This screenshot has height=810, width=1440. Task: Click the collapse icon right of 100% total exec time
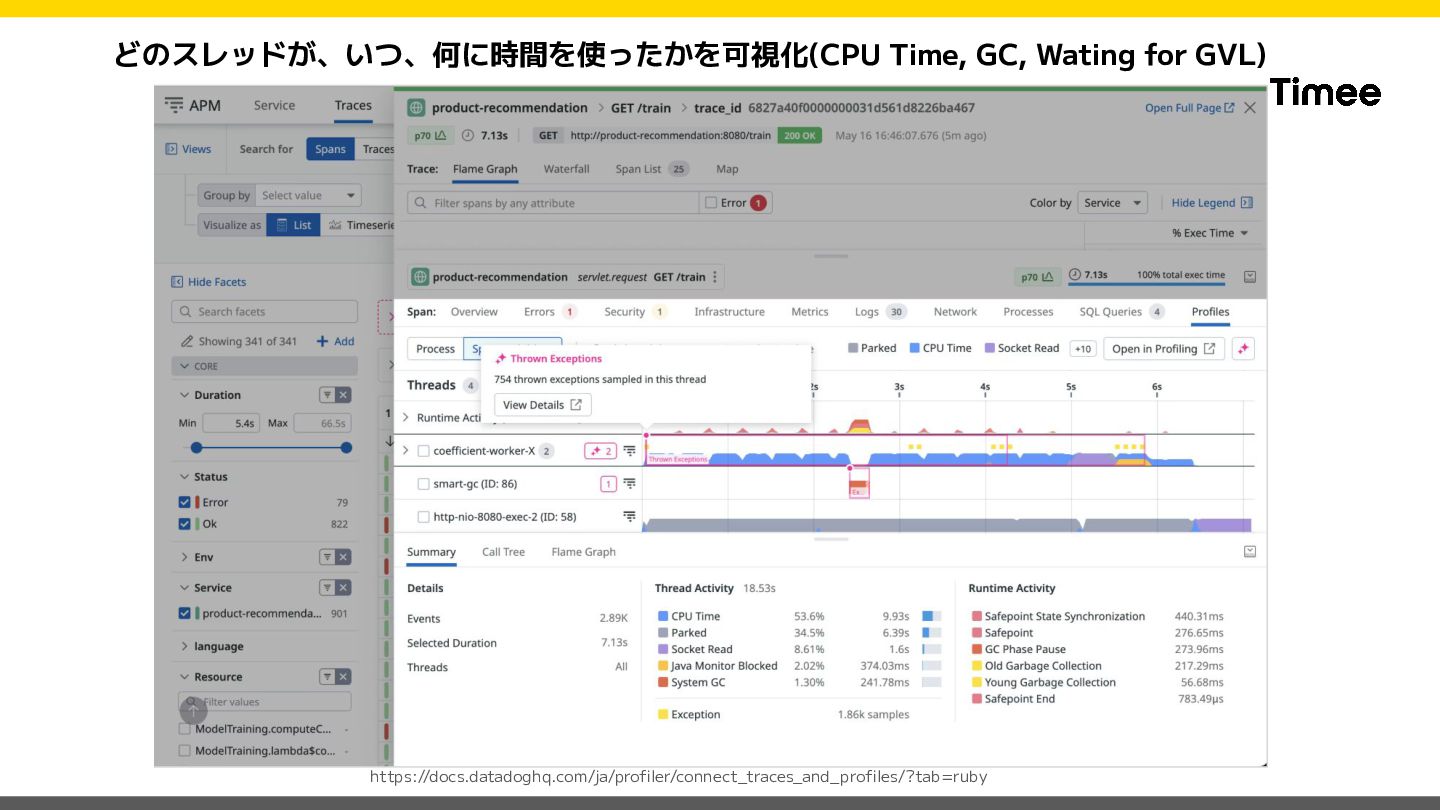(x=1250, y=277)
